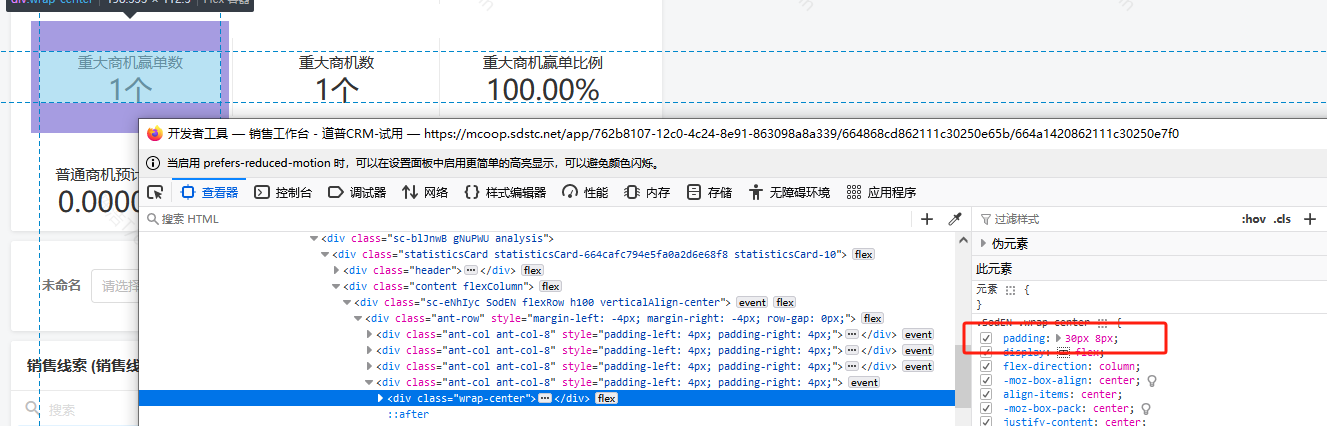Click the 重大商机数 statistic on the page

point(336,78)
